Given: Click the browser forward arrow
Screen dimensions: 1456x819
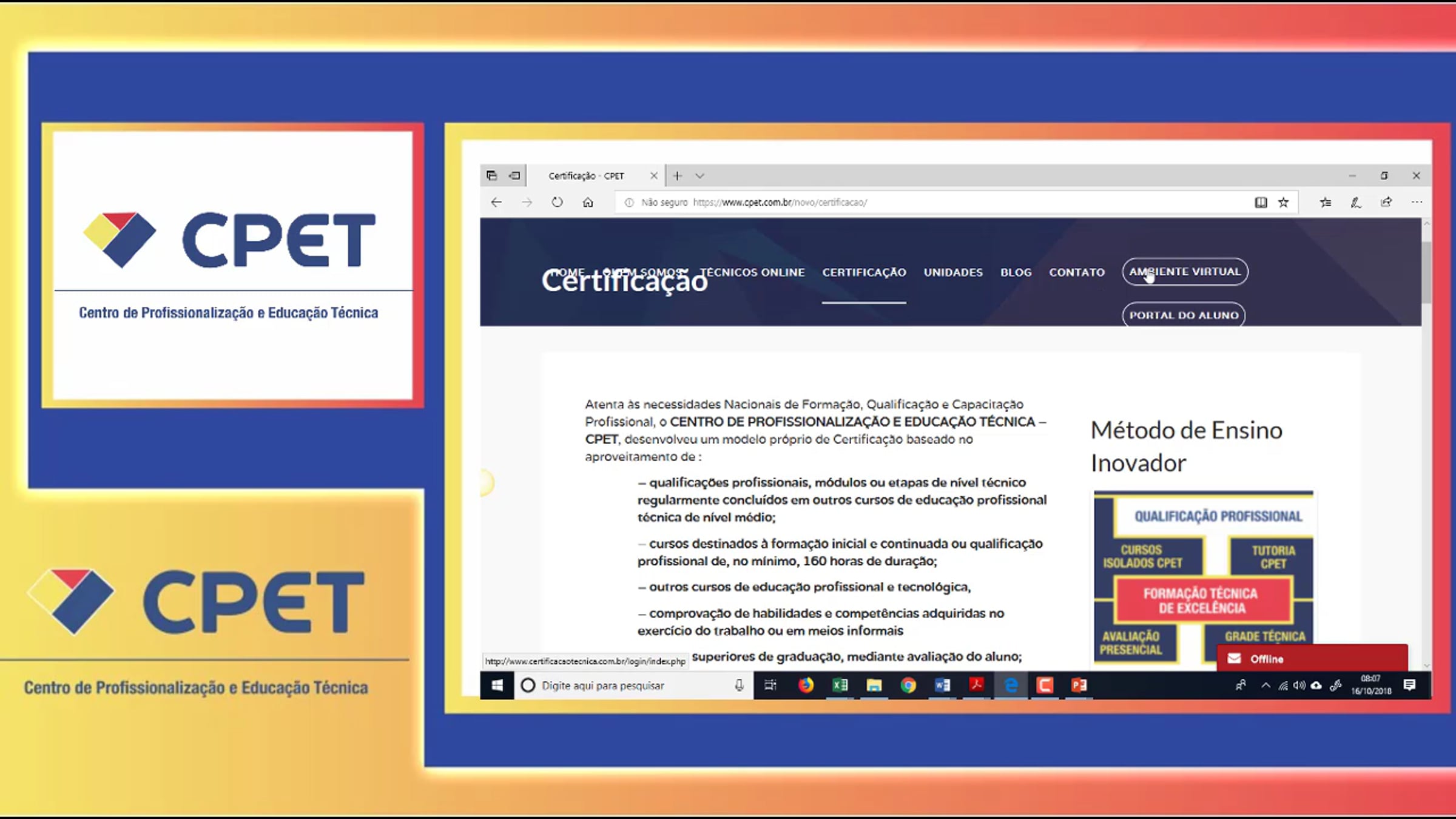Looking at the screenshot, I should (x=527, y=203).
